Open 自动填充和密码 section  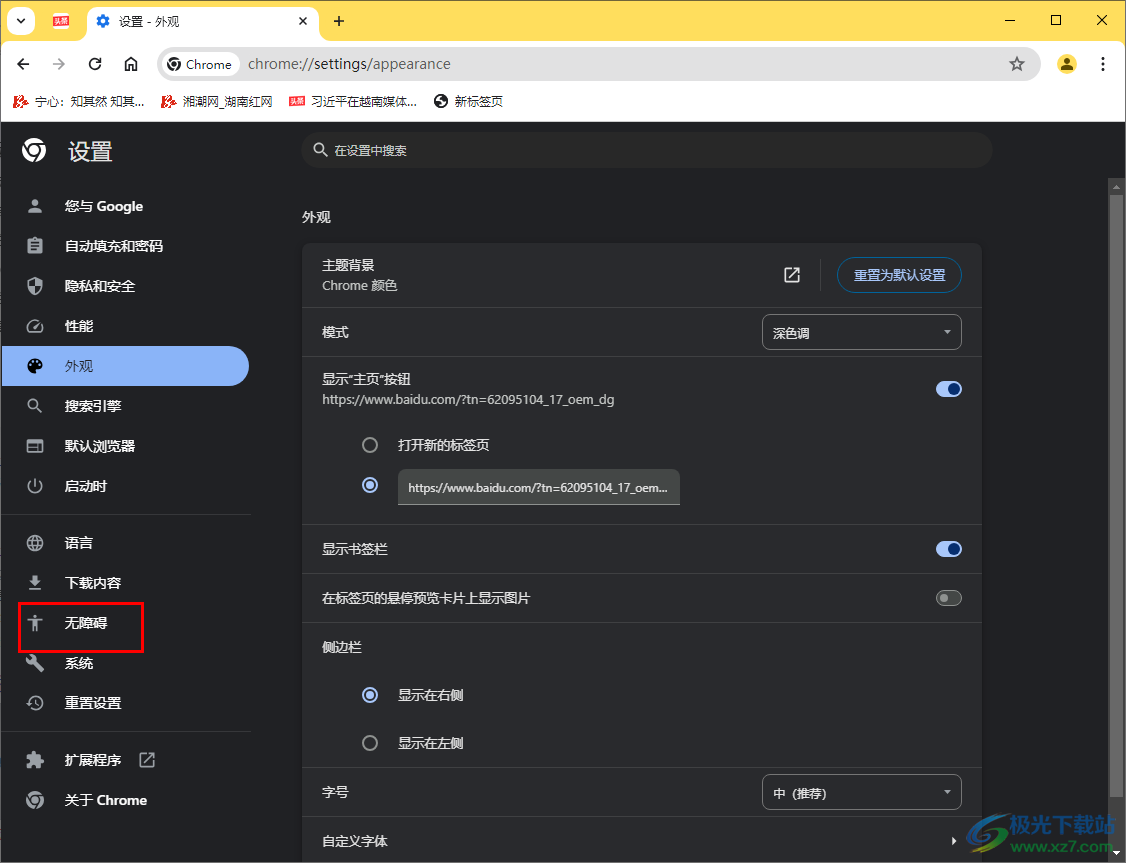(x=126, y=246)
